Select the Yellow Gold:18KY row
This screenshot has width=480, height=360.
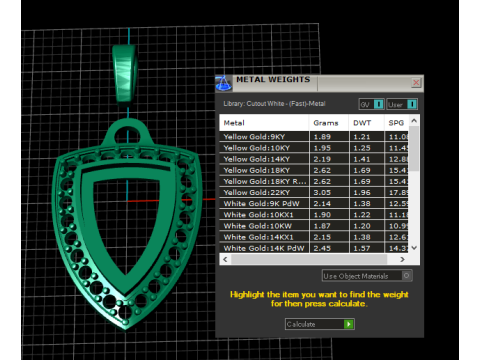(x=314, y=170)
